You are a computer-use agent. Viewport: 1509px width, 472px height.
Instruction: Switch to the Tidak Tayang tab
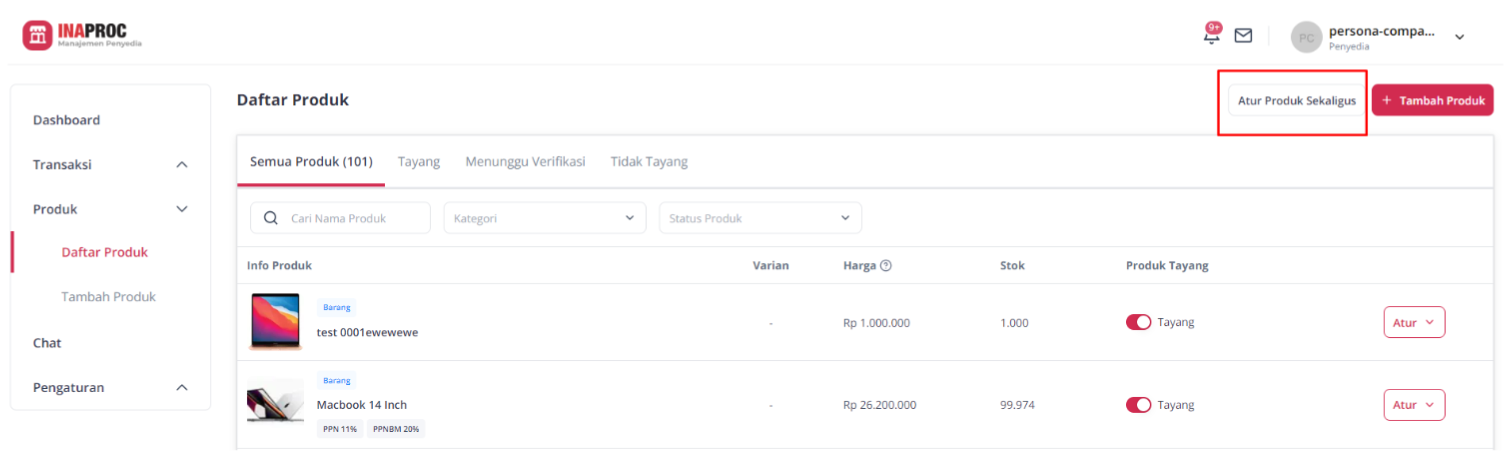click(649, 161)
